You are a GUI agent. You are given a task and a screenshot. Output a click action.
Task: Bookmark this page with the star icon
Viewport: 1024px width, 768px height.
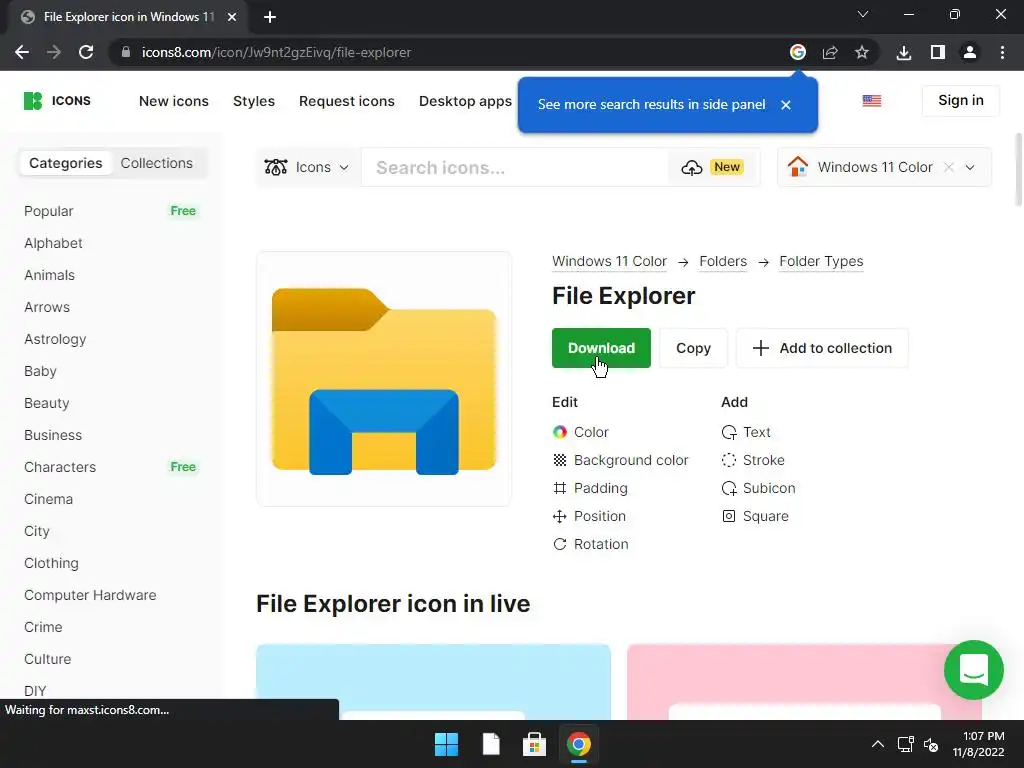click(x=861, y=52)
